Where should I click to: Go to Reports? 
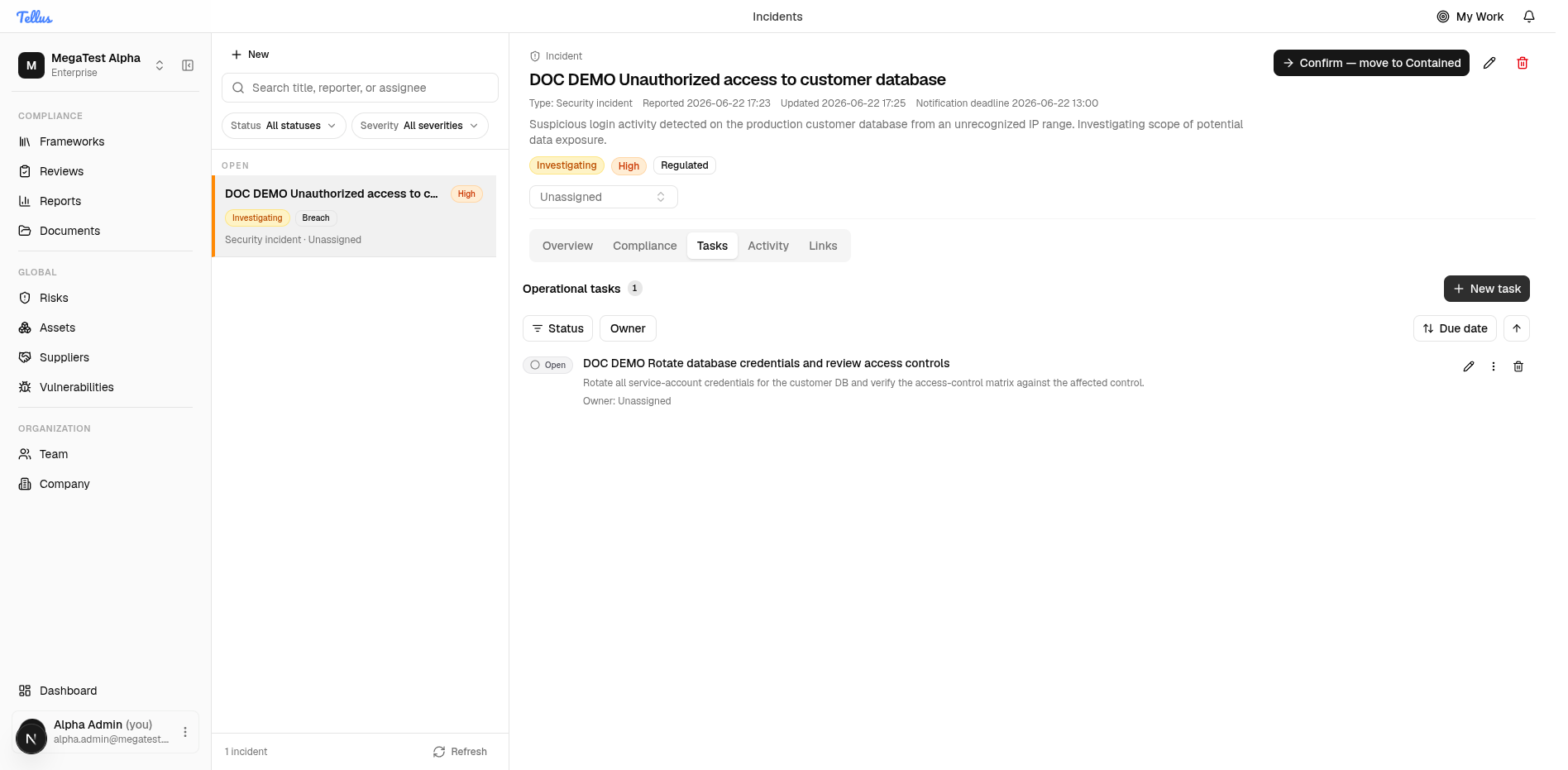(105, 201)
